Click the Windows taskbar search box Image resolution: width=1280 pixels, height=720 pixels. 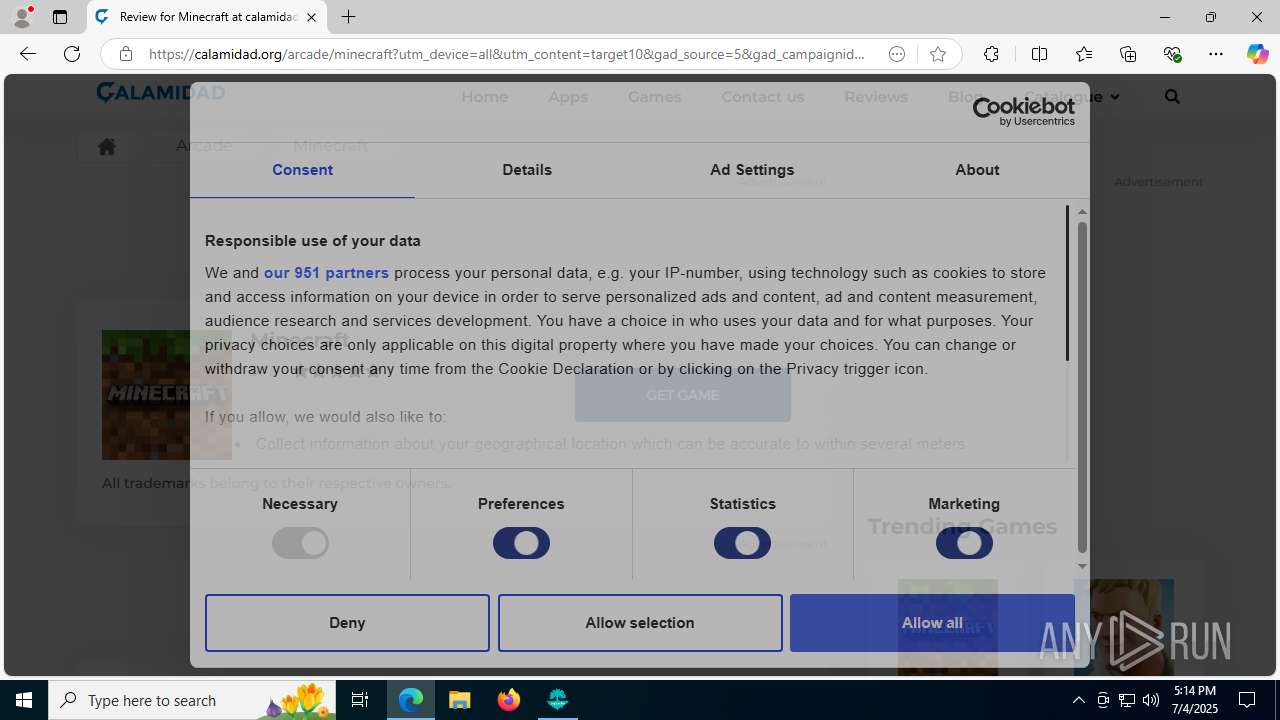[x=191, y=700]
